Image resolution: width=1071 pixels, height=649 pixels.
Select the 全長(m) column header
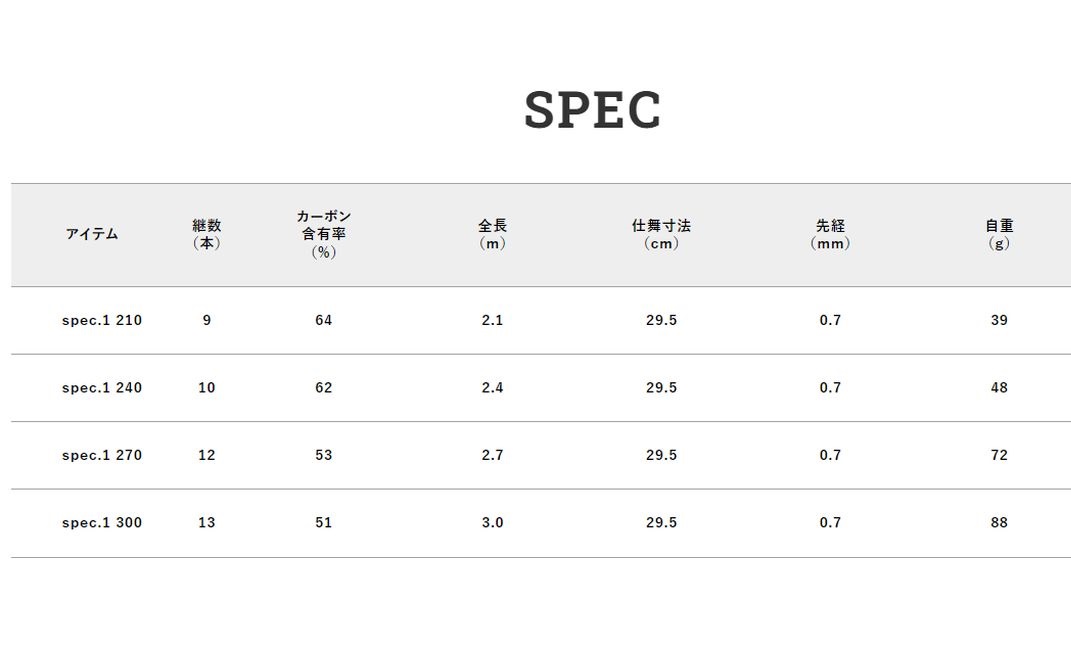click(x=492, y=234)
